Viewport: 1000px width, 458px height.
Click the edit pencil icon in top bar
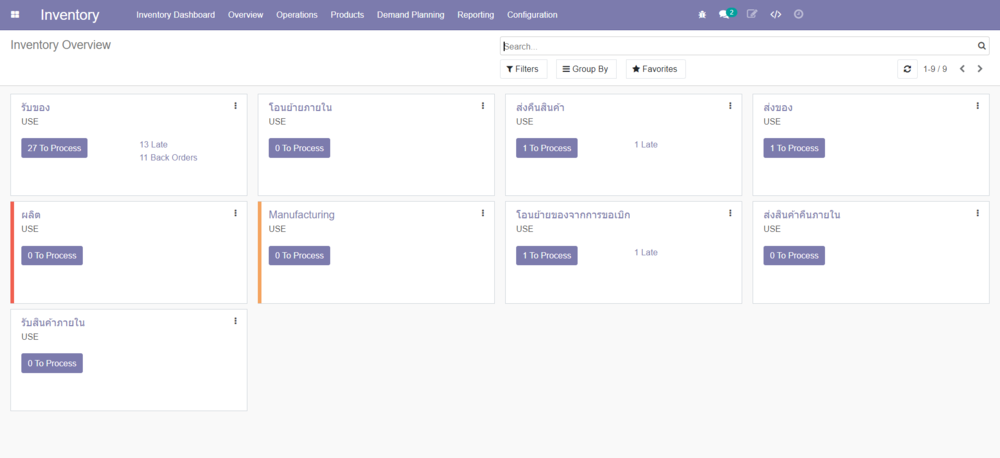tap(752, 14)
